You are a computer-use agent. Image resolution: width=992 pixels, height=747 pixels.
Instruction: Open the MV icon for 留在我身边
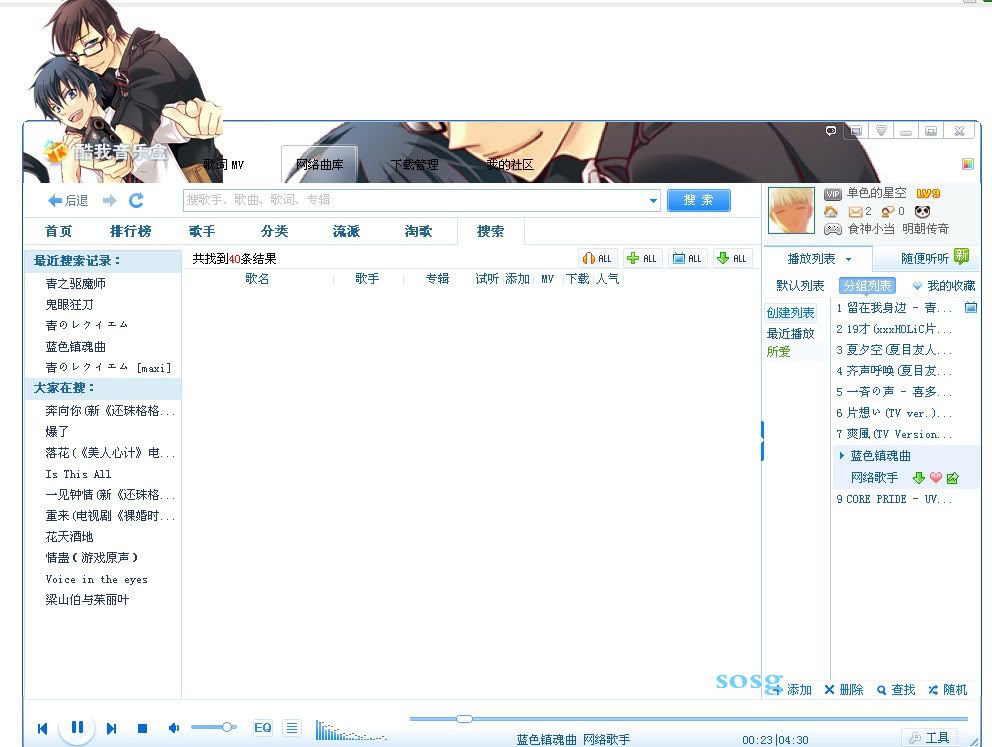970,308
